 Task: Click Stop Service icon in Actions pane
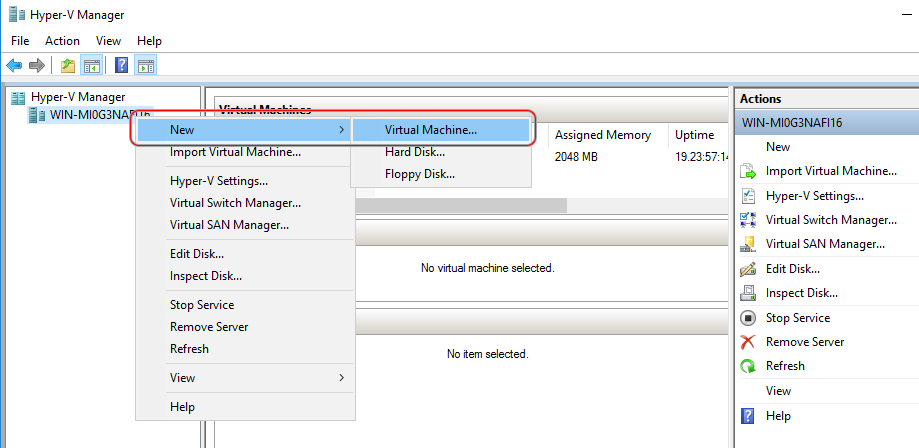coord(748,318)
